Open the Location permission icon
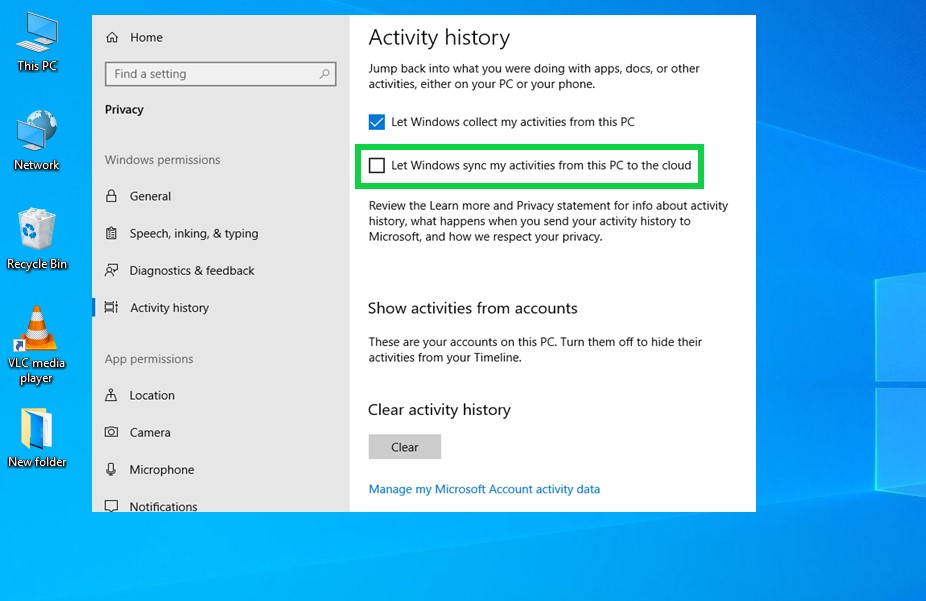926x601 pixels. coord(111,395)
